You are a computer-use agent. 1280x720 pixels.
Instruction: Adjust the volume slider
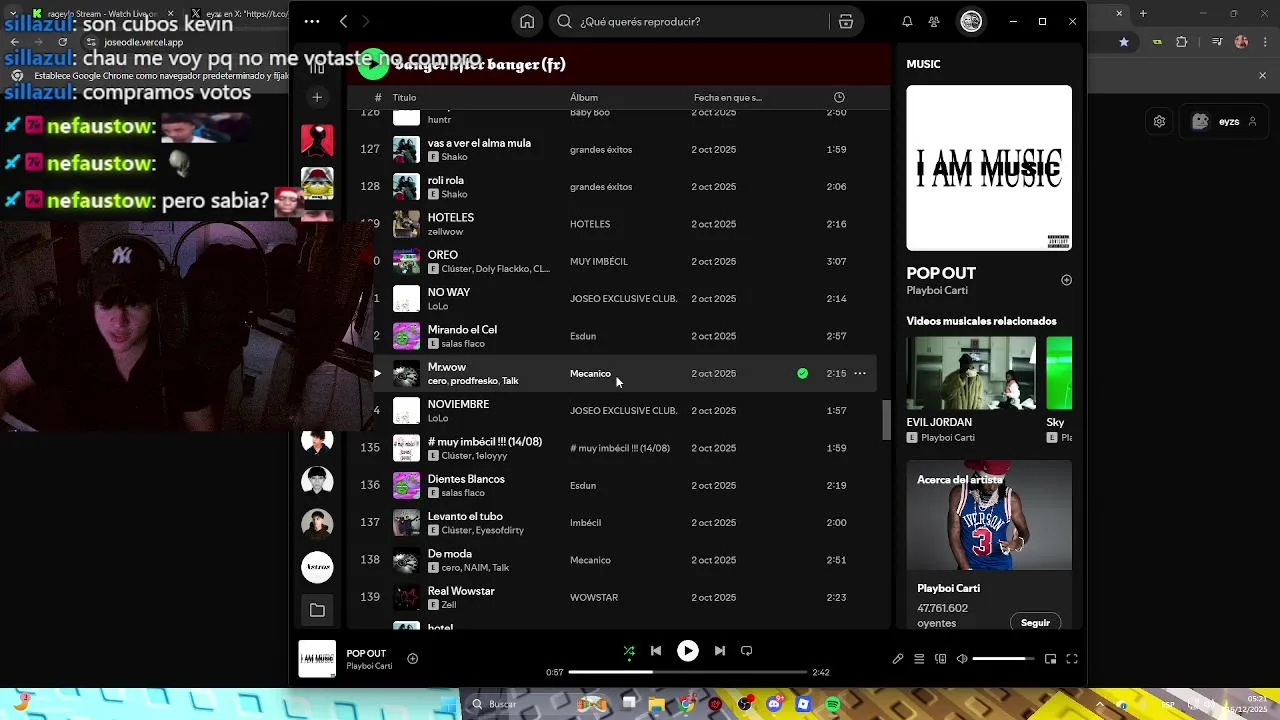[x=1003, y=659]
